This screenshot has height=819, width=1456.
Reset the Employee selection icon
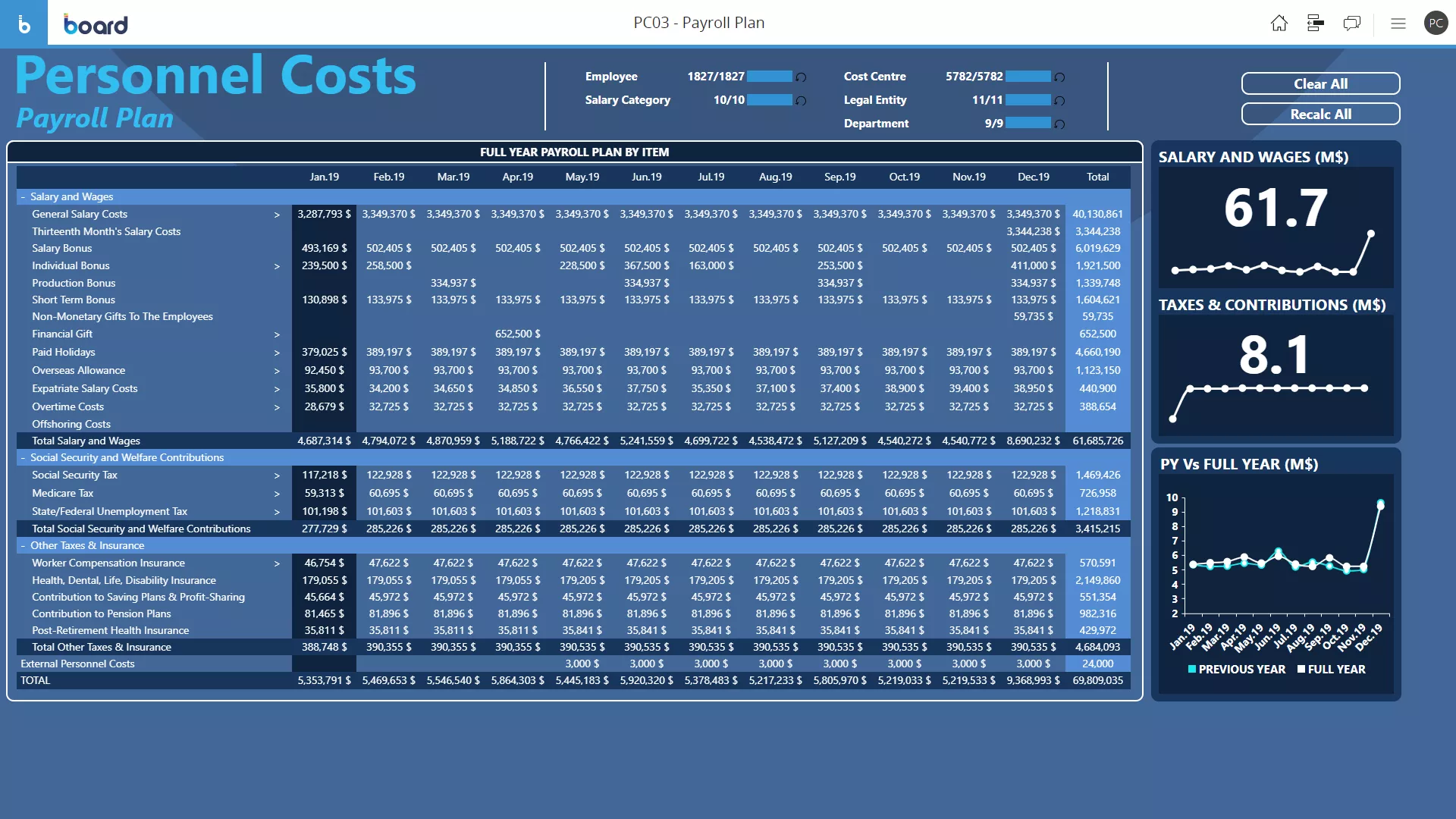click(801, 77)
